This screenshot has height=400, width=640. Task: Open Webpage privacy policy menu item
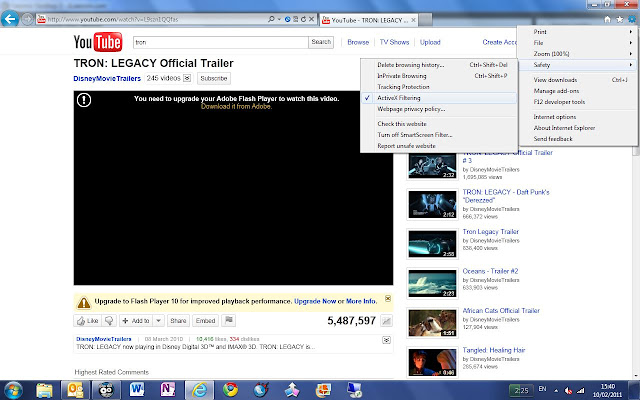click(439, 109)
